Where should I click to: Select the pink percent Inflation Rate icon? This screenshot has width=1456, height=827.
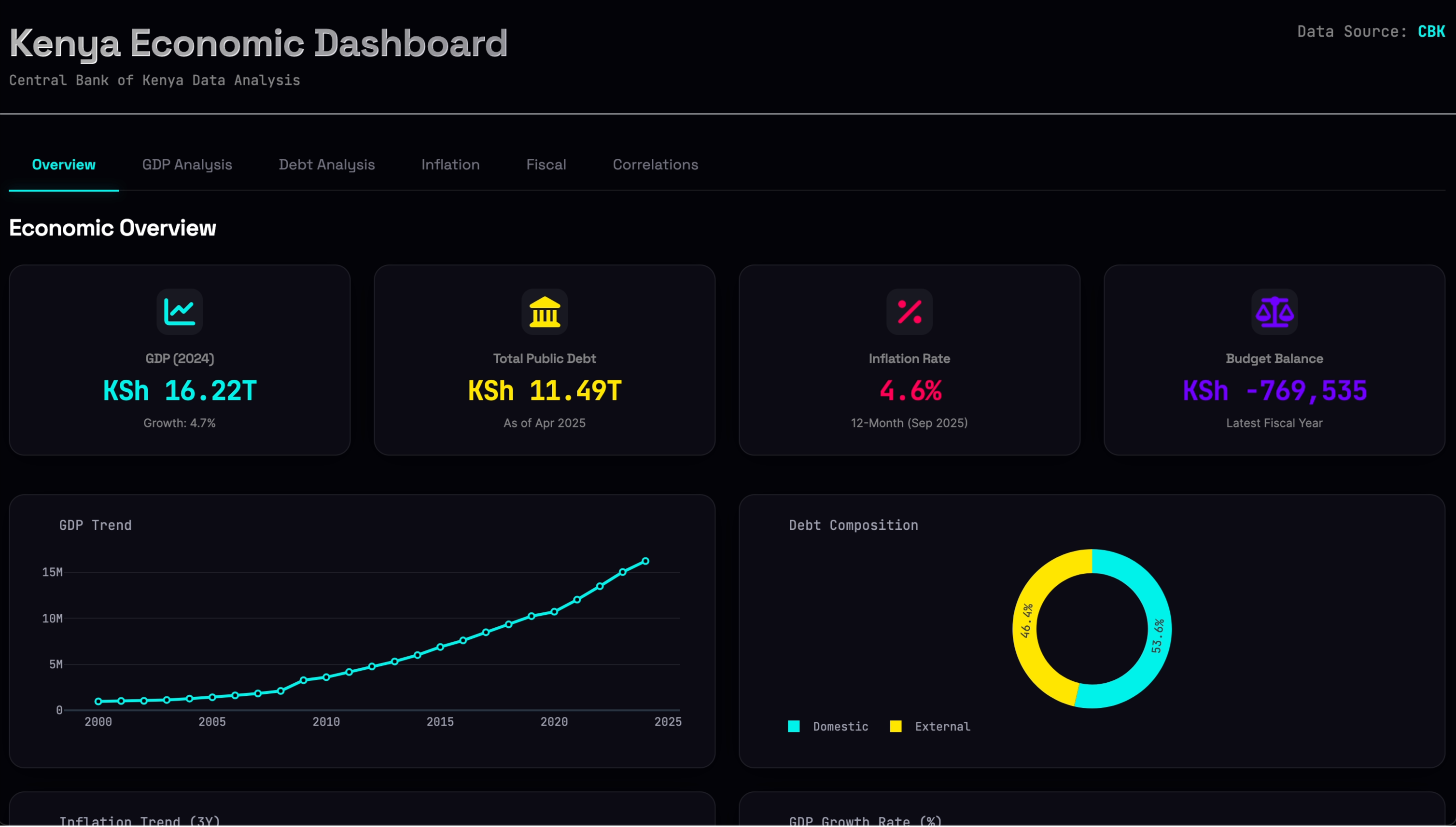click(x=909, y=311)
